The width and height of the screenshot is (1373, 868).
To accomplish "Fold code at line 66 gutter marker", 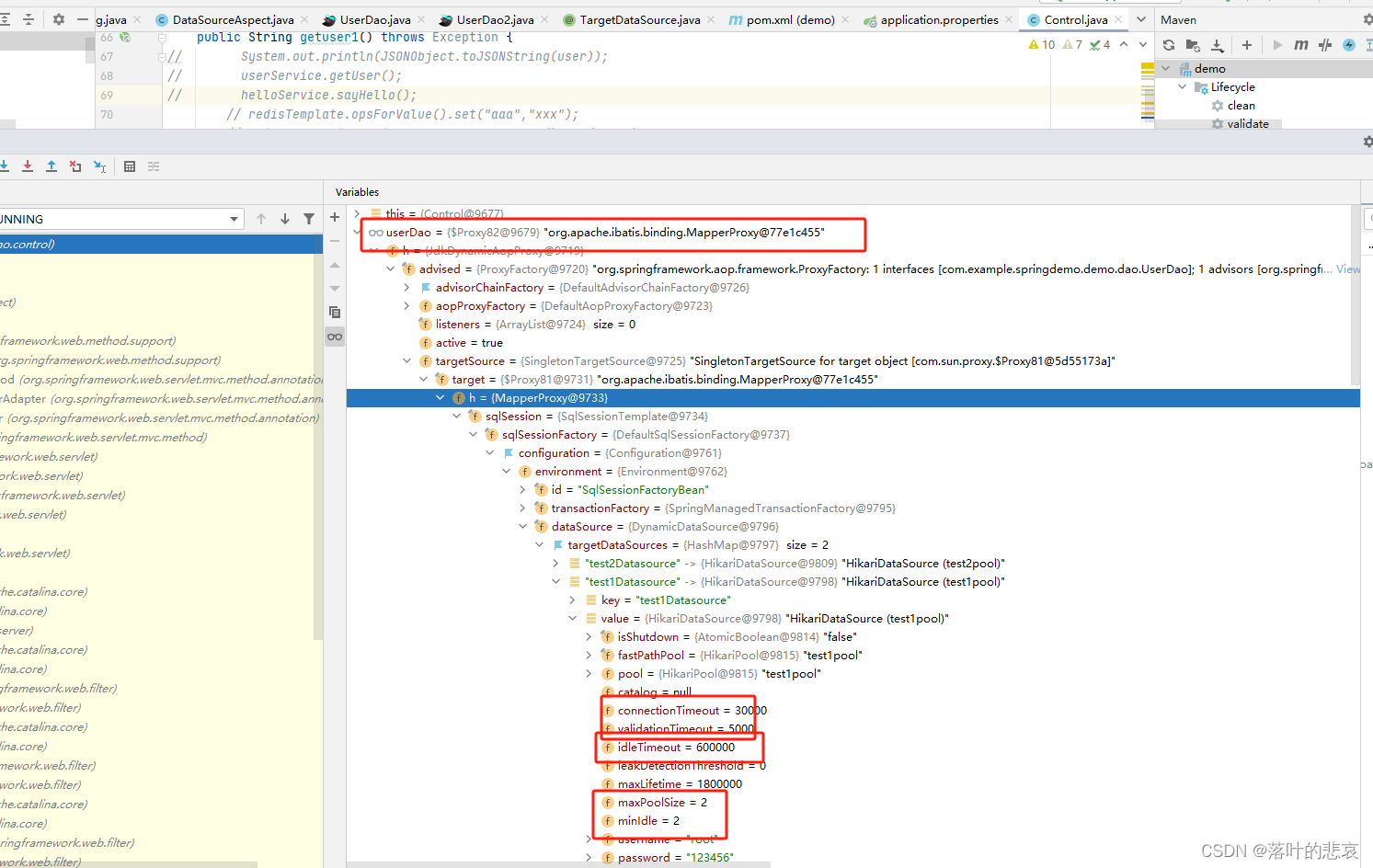I will (x=162, y=38).
